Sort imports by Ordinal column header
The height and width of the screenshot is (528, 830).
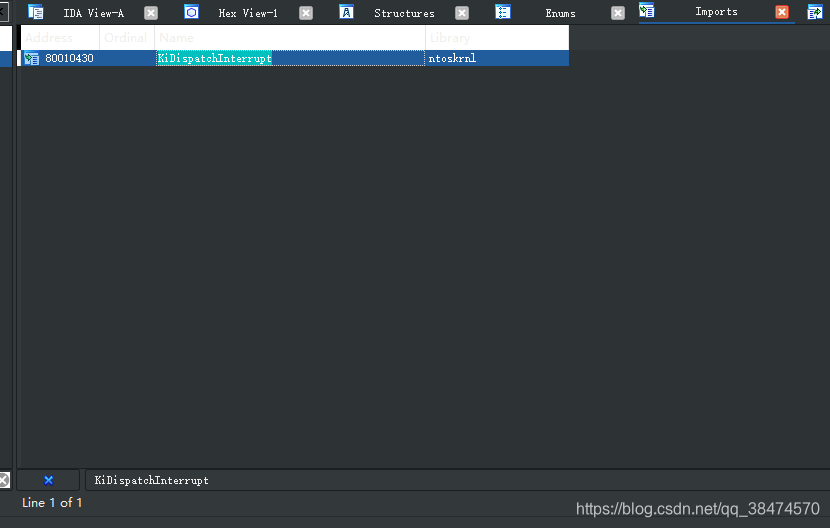(x=127, y=38)
